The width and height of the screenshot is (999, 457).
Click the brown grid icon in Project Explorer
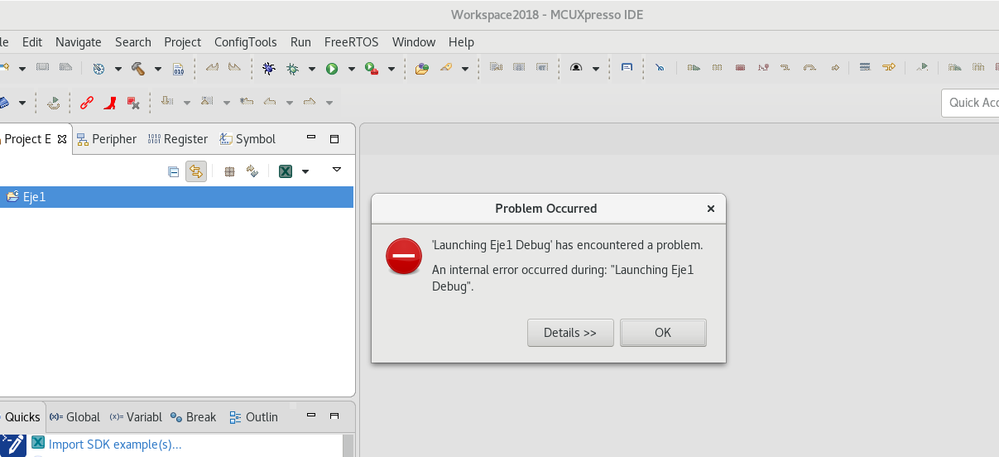coord(230,171)
